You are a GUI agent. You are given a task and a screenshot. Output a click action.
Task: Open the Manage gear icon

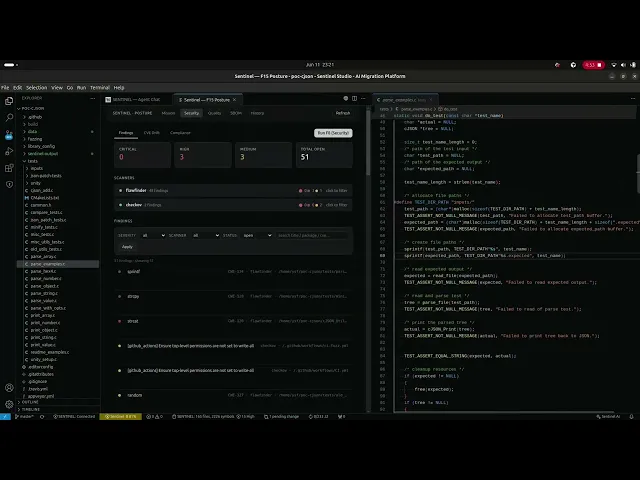[9, 404]
